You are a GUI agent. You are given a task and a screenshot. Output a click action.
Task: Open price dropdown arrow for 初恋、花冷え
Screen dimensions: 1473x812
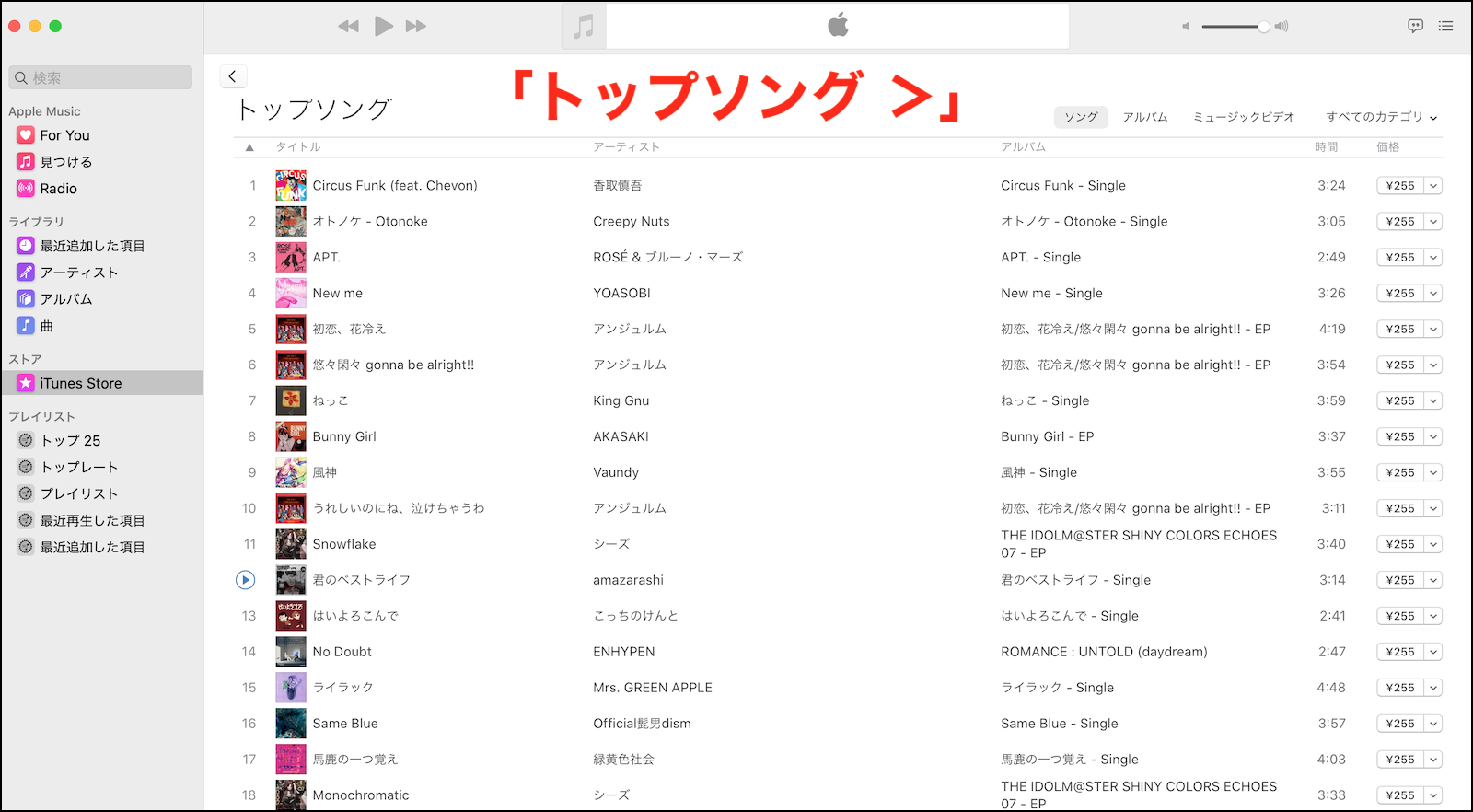1433,330
